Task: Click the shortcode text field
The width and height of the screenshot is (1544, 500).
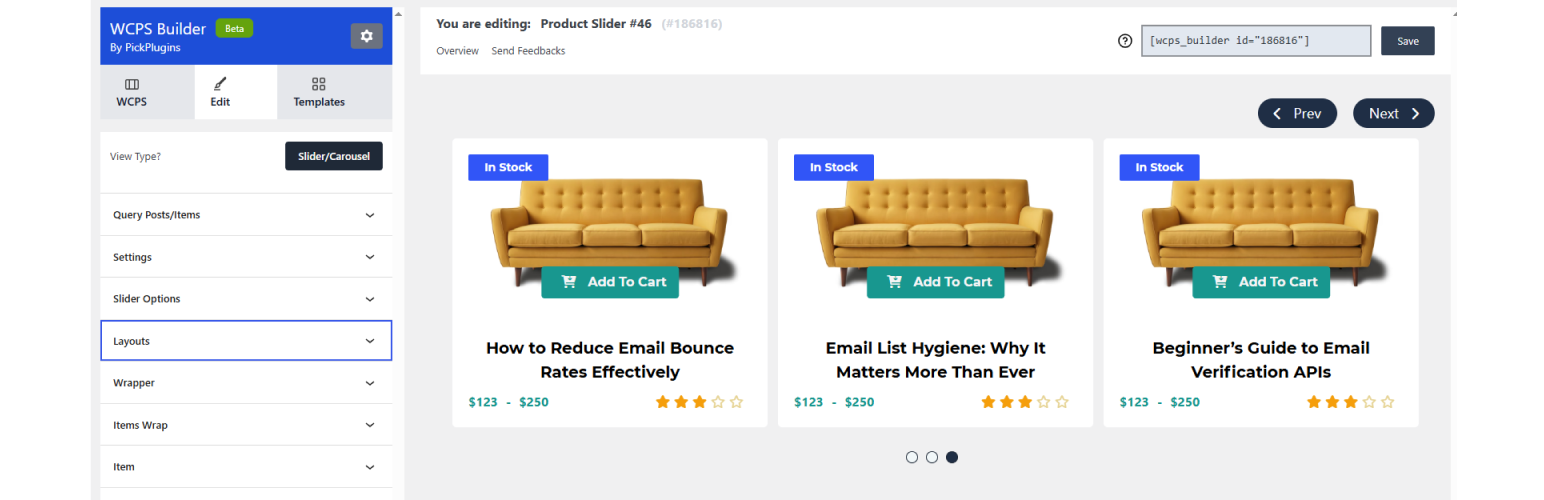Action: pyautogui.click(x=1255, y=41)
